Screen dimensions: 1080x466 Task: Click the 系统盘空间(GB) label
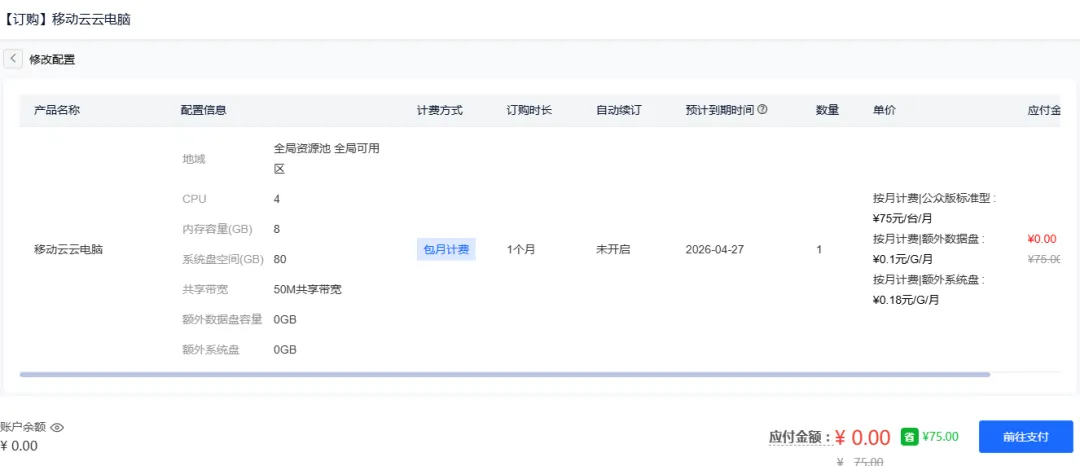point(223,260)
